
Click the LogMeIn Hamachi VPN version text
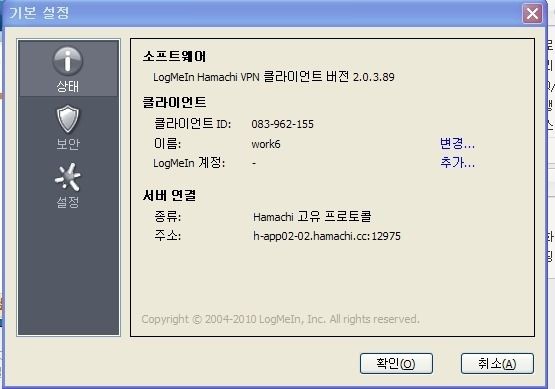(274, 77)
